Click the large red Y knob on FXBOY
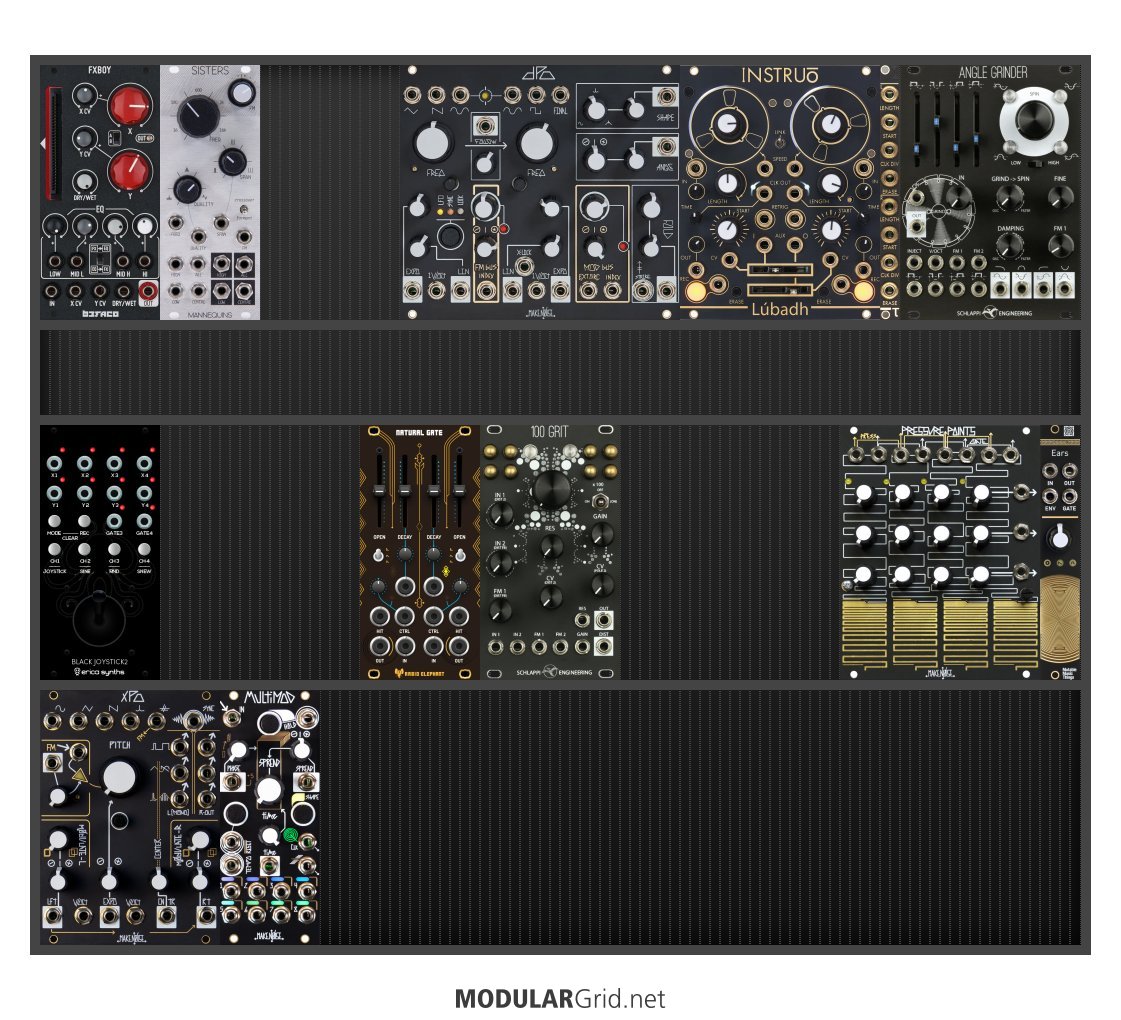Viewport: 1121px width, 1020px height. pos(128,170)
